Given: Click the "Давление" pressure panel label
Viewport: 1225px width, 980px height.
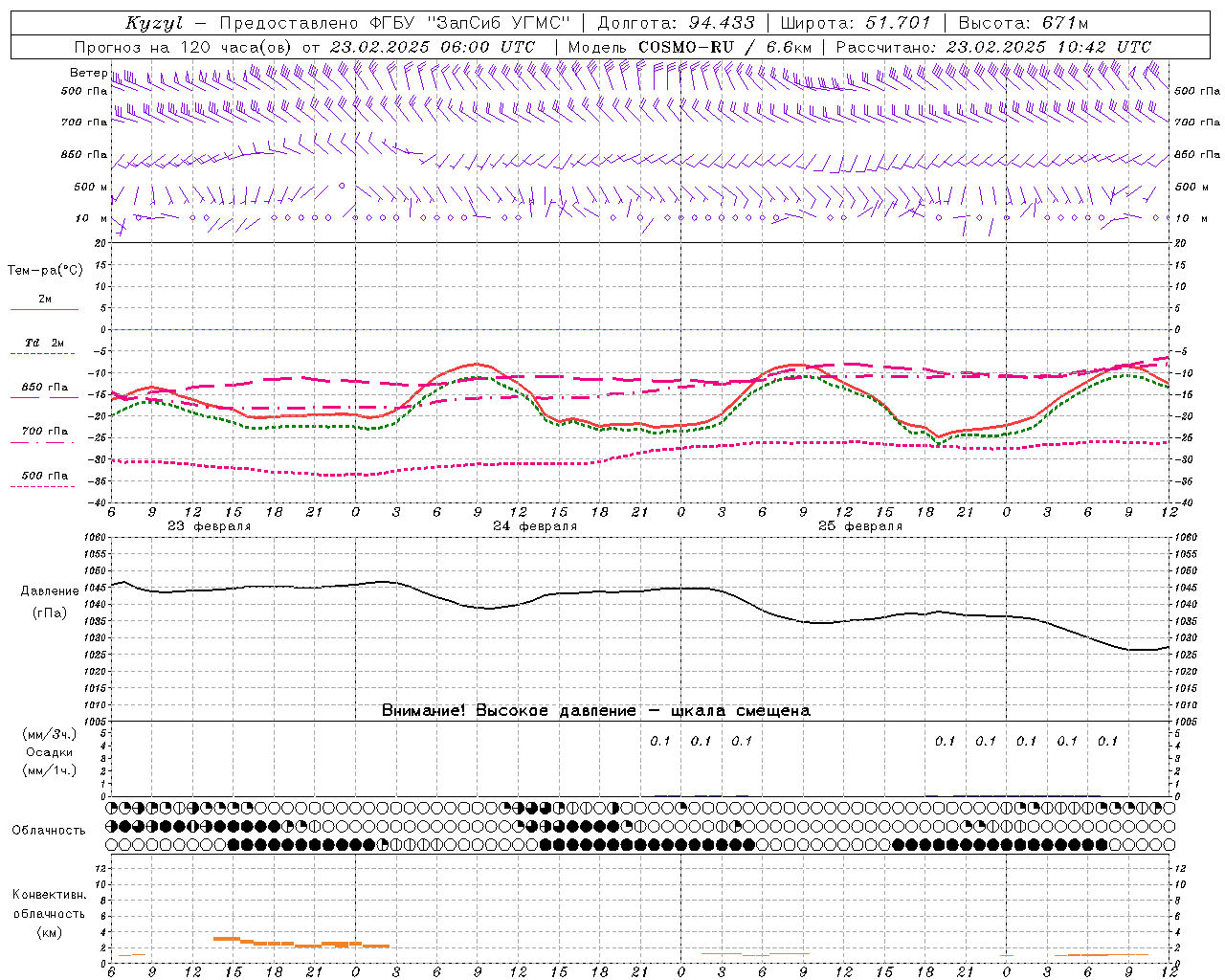Looking at the screenshot, I should click(x=50, y=591).
